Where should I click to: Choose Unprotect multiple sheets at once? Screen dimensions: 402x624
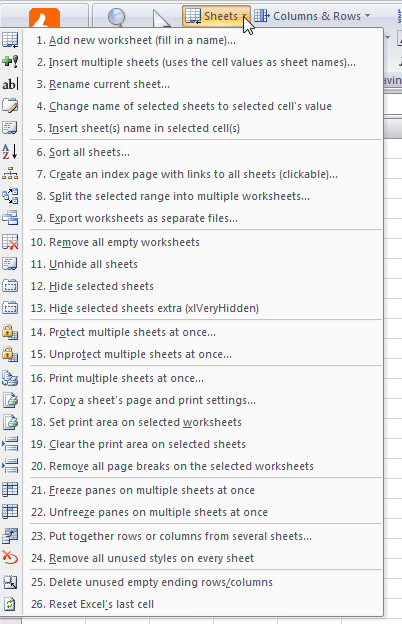[203, 354]
